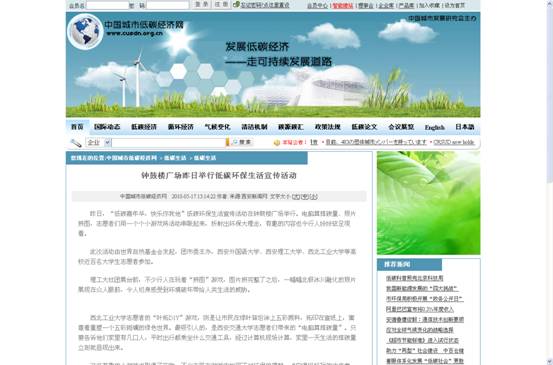Open the 首页 navigation tab

click(x=77, y=127)
